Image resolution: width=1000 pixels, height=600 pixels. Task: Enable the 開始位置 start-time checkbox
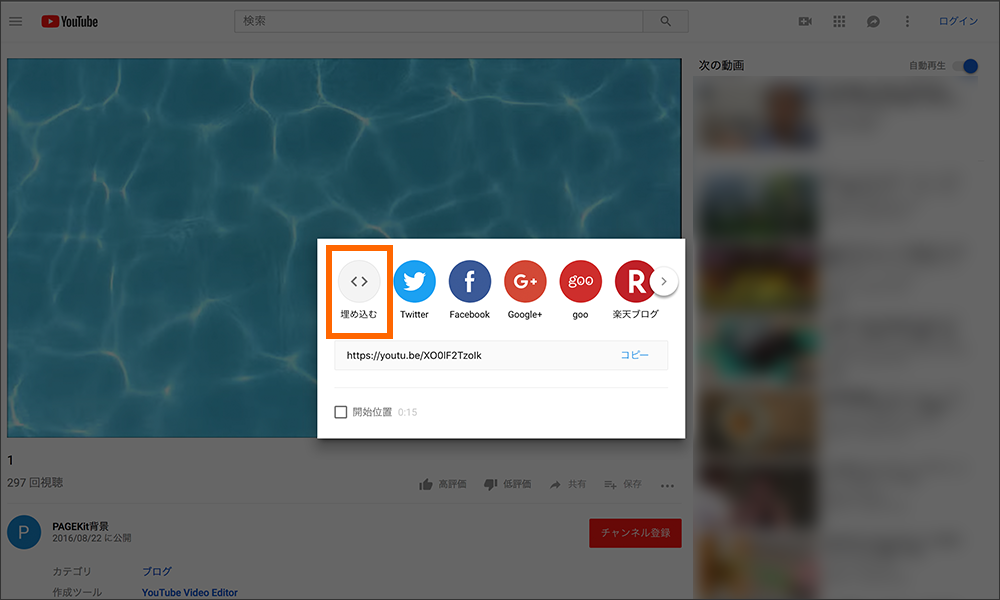[341, 412]
